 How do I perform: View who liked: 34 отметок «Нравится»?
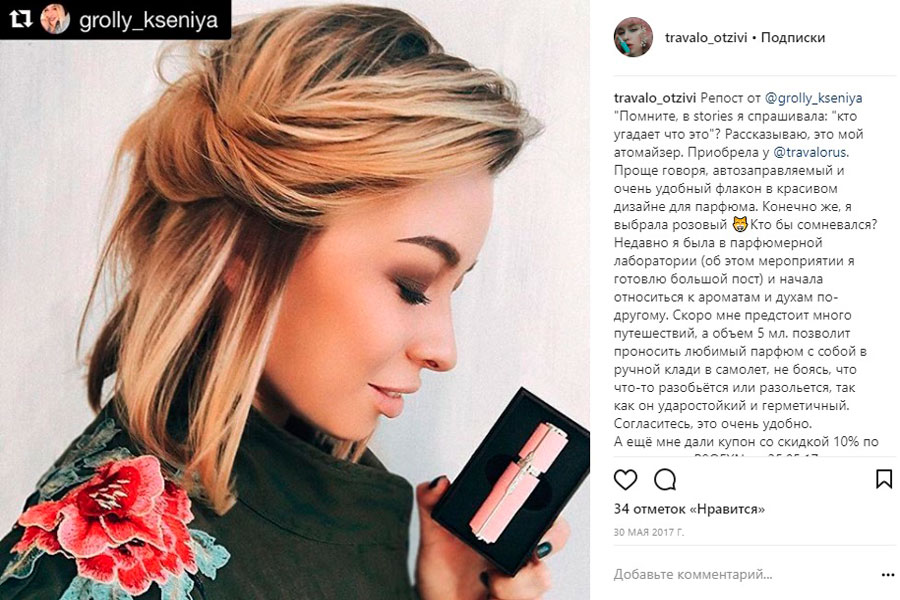[689, 509]
